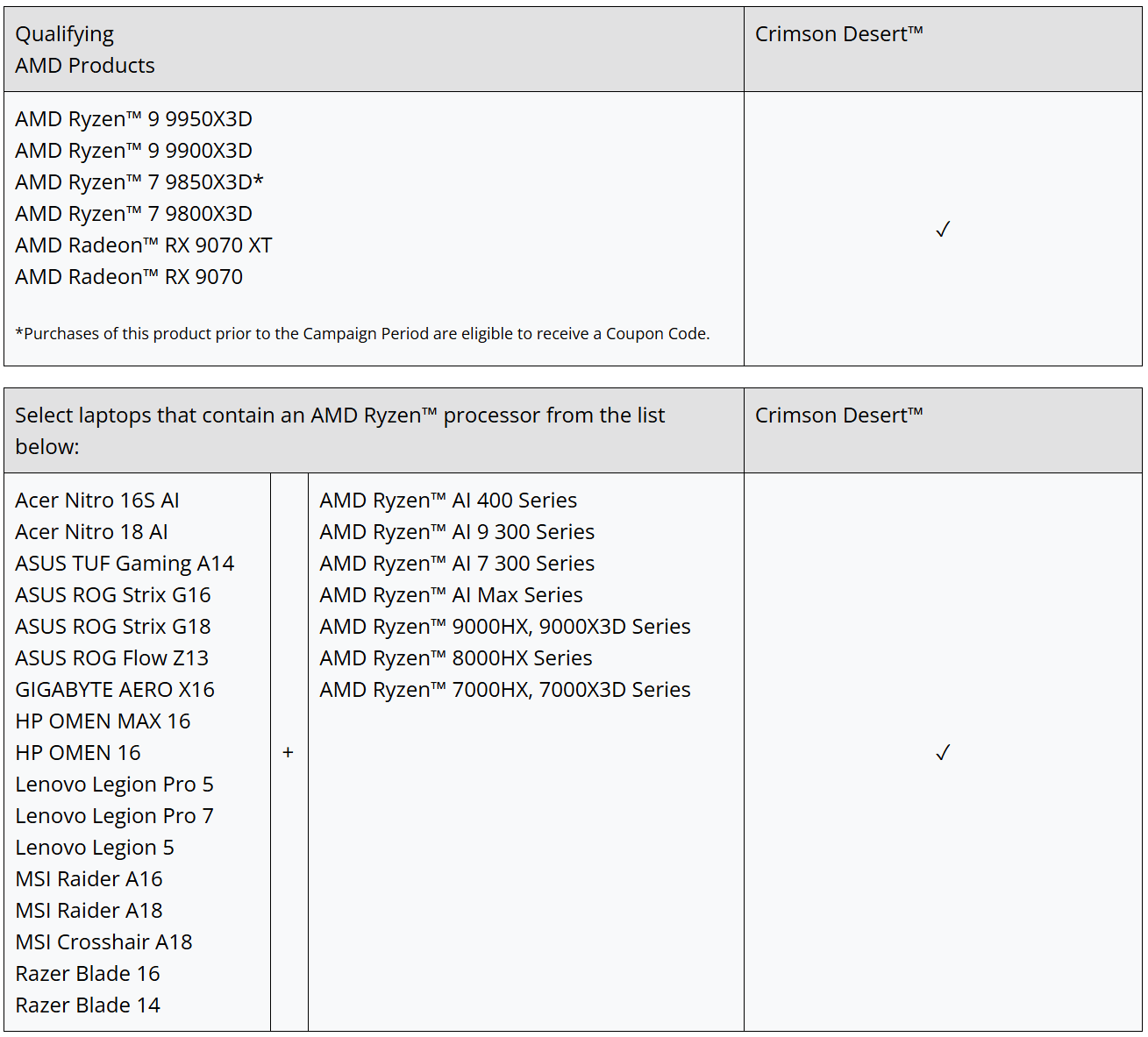Select "ASUS ROG Flow Z13"

click(112, 658)
